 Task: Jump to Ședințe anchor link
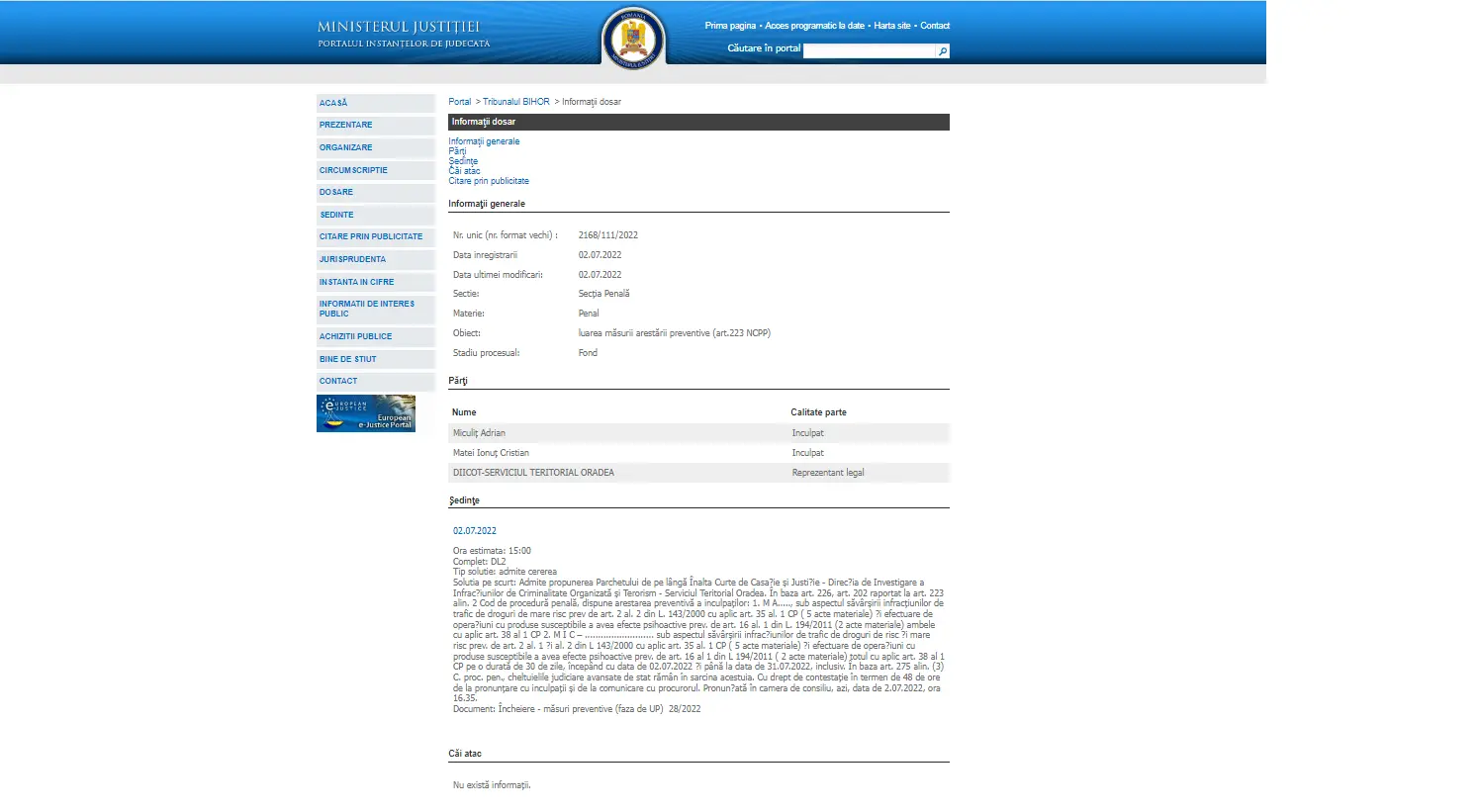(463, 161)
